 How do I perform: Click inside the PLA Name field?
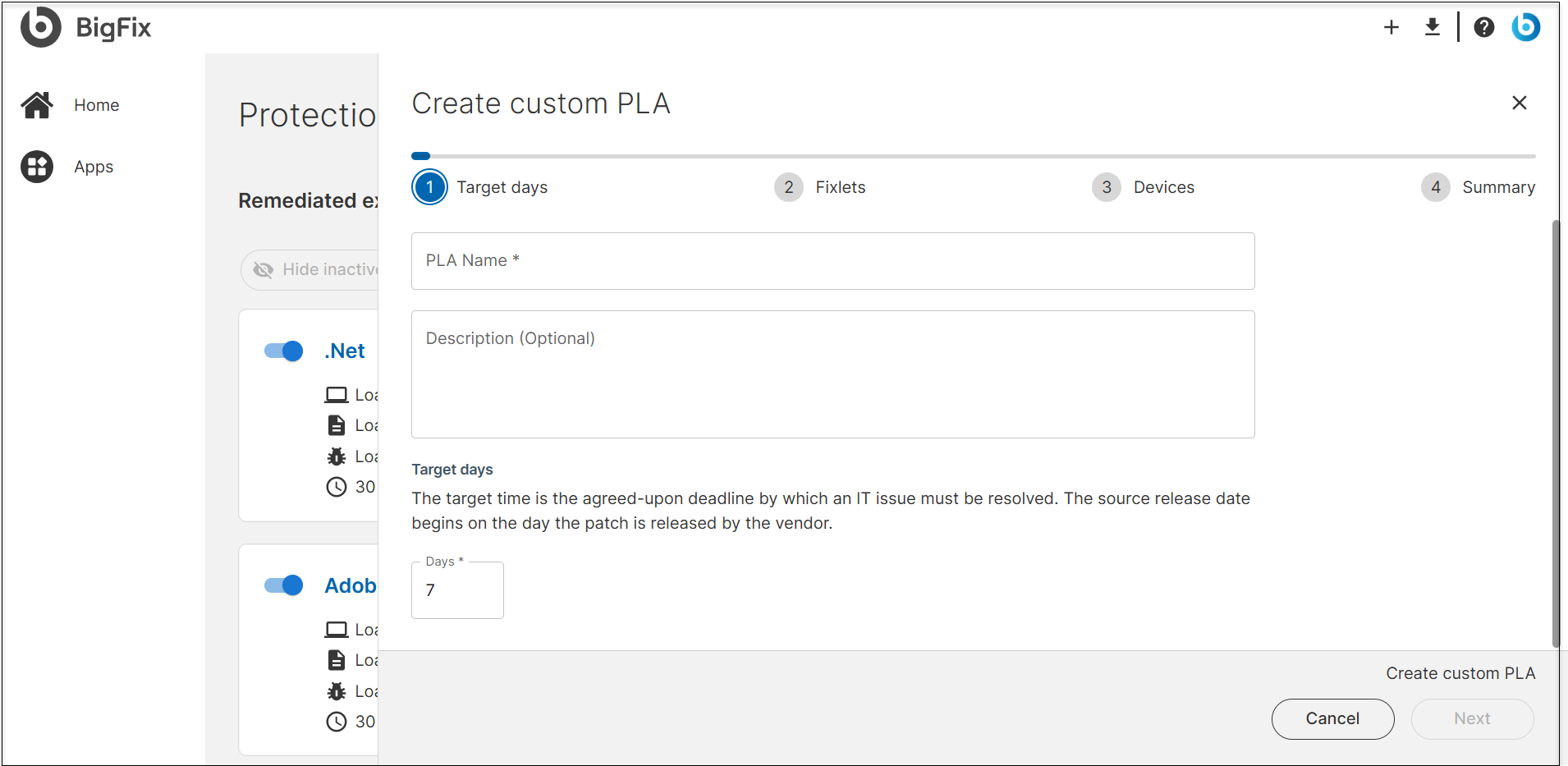[831, 261]
